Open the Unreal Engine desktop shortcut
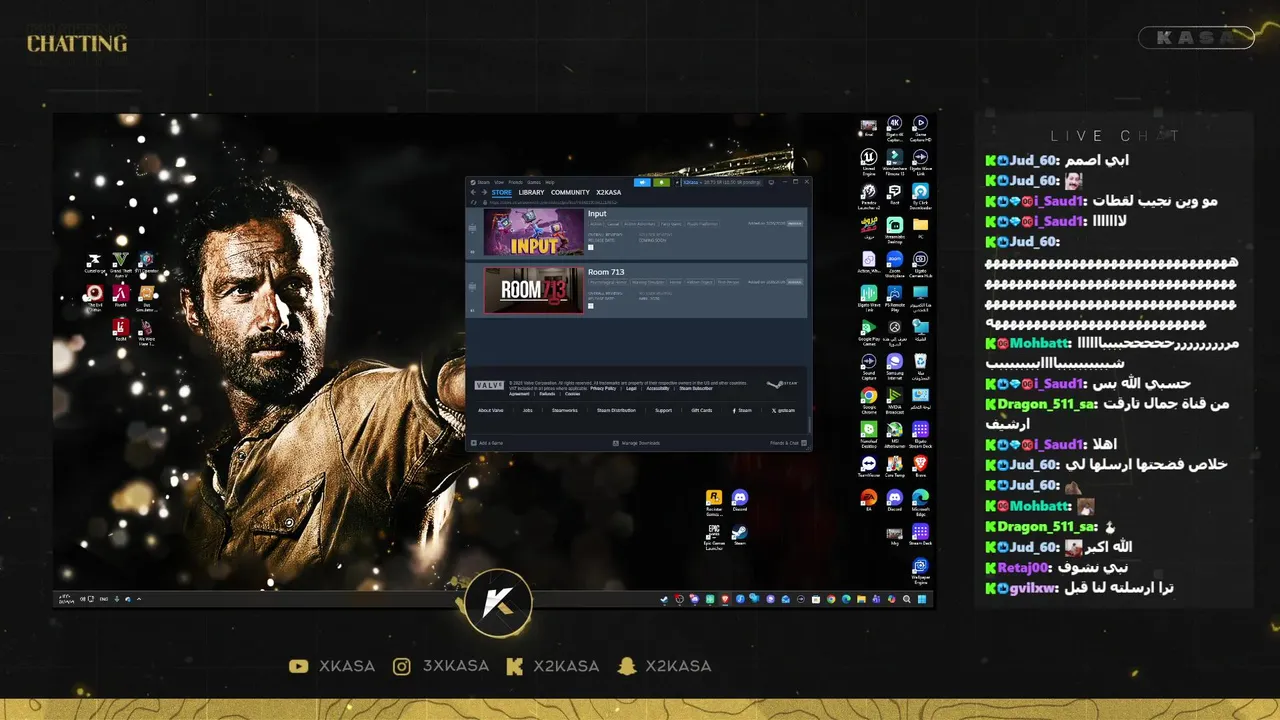This screenshot has width=1280, height=720. 867,161
